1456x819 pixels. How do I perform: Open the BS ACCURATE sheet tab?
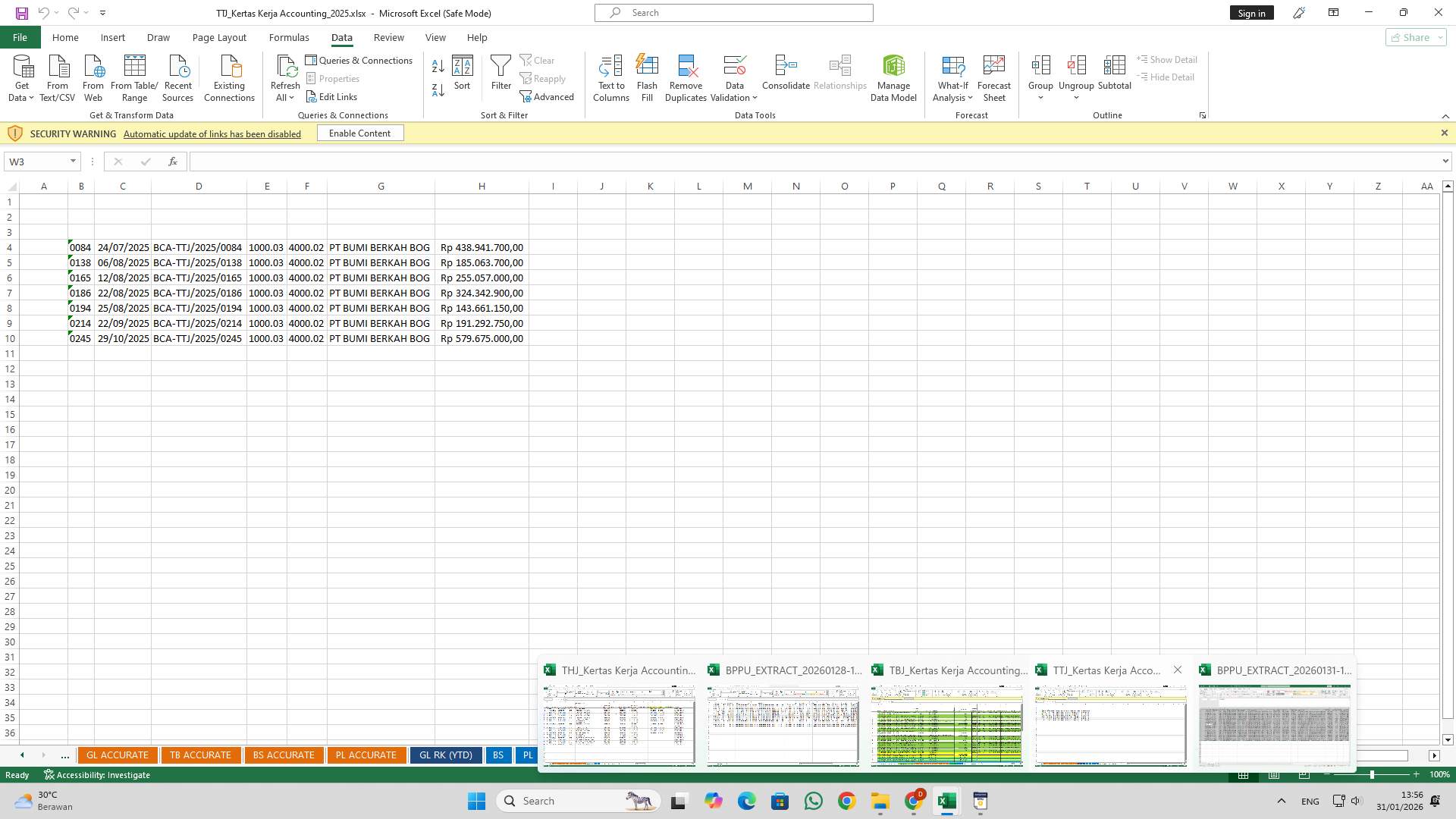coord(284,755)
